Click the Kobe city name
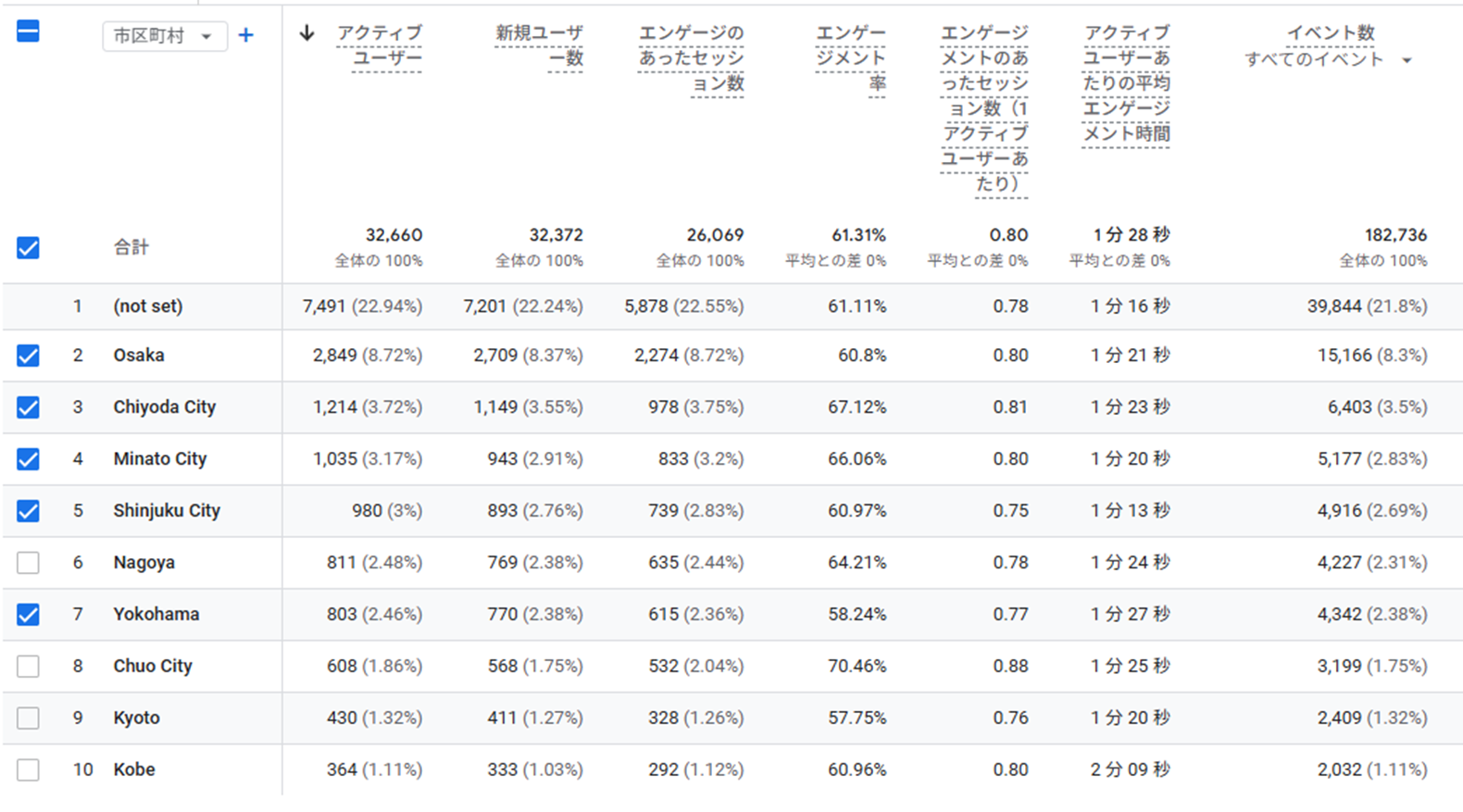 tap(134, 770)
